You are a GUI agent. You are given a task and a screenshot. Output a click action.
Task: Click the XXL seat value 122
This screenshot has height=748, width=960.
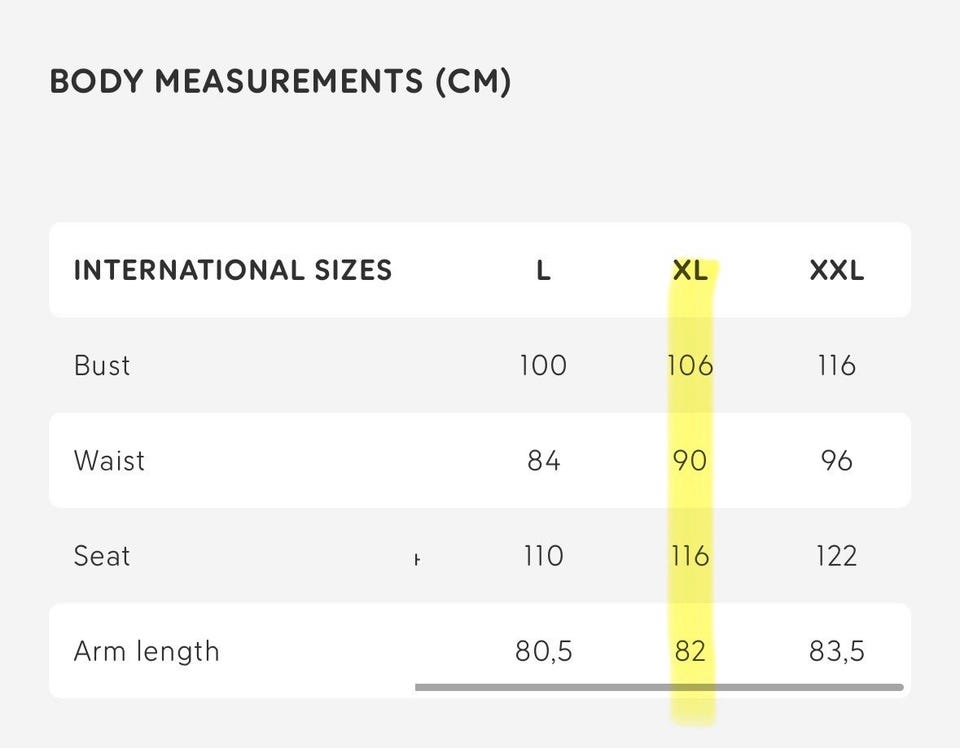[836, 556]
